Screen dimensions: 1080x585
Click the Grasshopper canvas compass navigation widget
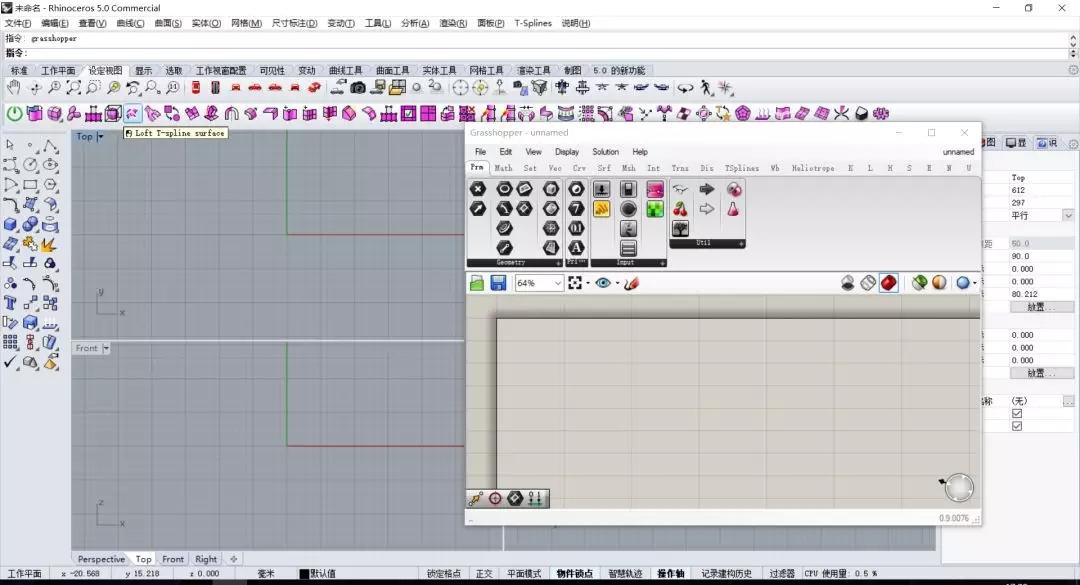click(958, 487)
